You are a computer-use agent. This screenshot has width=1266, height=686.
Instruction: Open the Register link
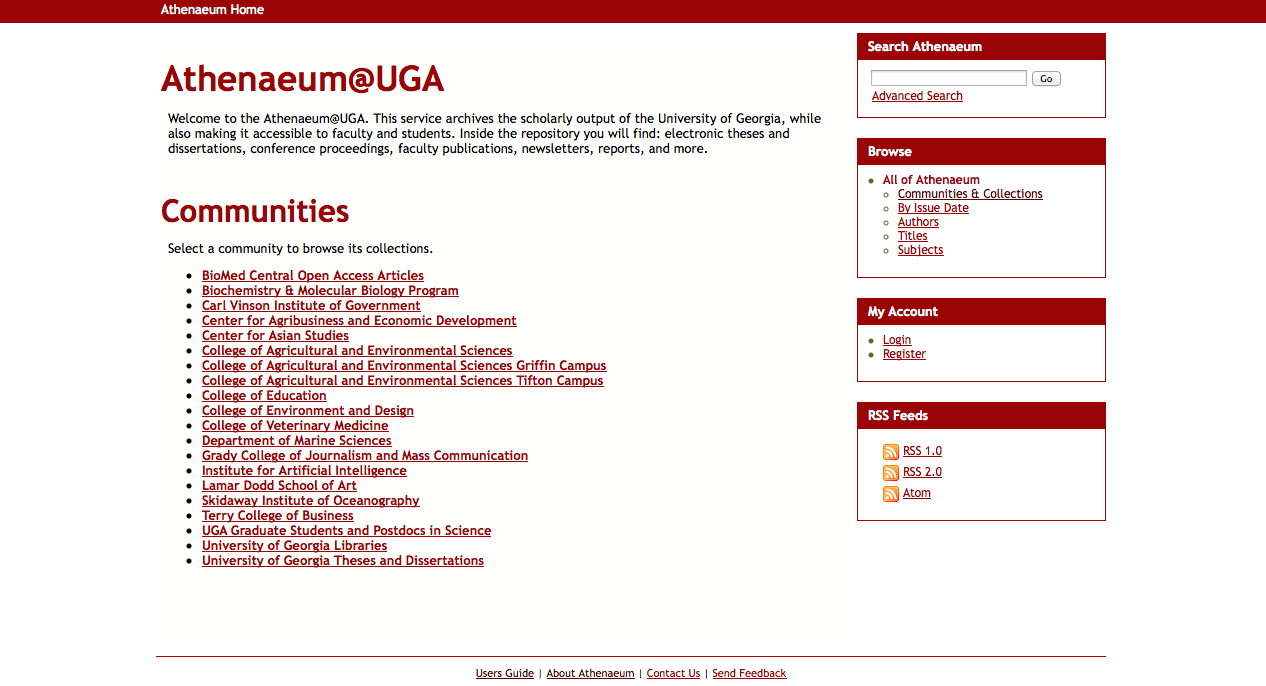pyautogui.click(x=904, y=354)
